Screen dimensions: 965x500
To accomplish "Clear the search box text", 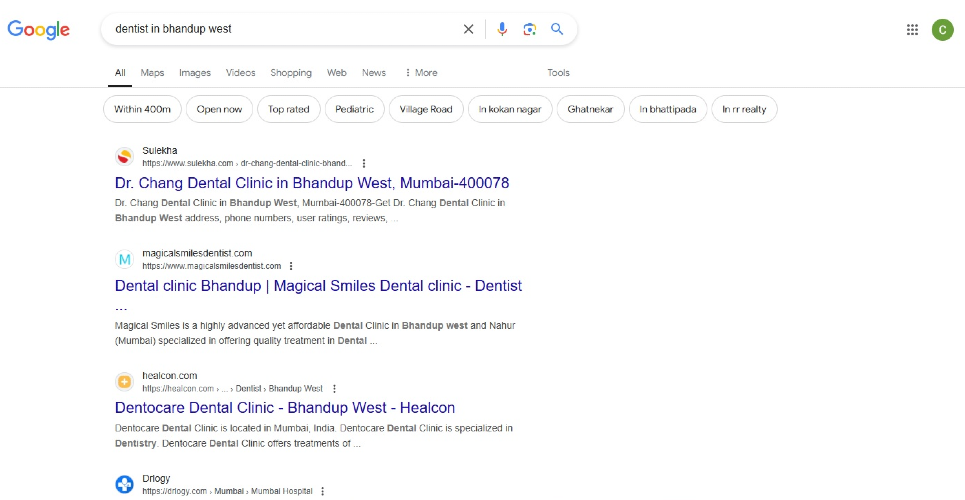I will click(468, 29).
